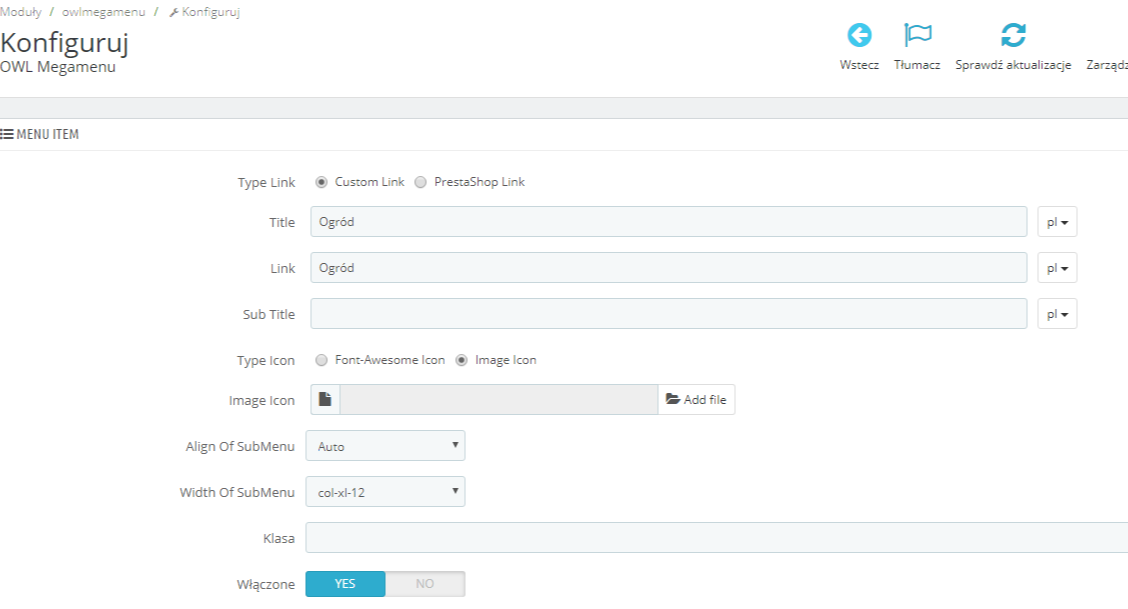Click the Type Link label
This screenshot has width=1128, height=609.
(266, 183)
